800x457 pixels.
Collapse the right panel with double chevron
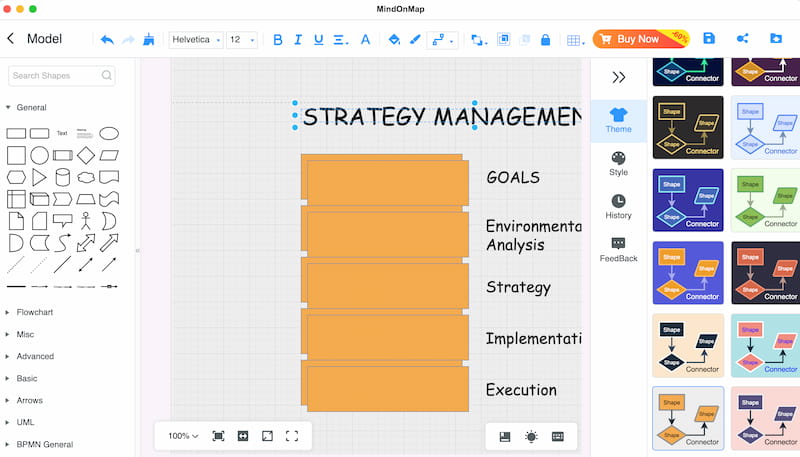pyautogui.click(x=618, y=78)
